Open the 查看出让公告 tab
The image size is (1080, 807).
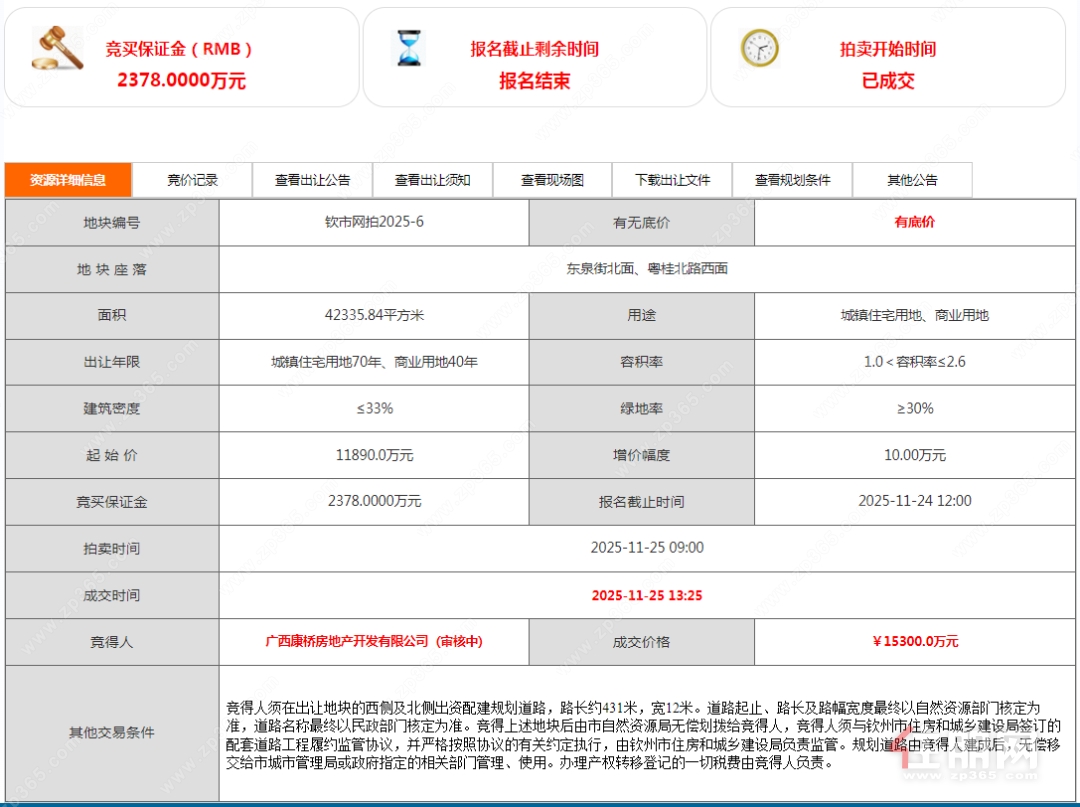click(313, 180)
